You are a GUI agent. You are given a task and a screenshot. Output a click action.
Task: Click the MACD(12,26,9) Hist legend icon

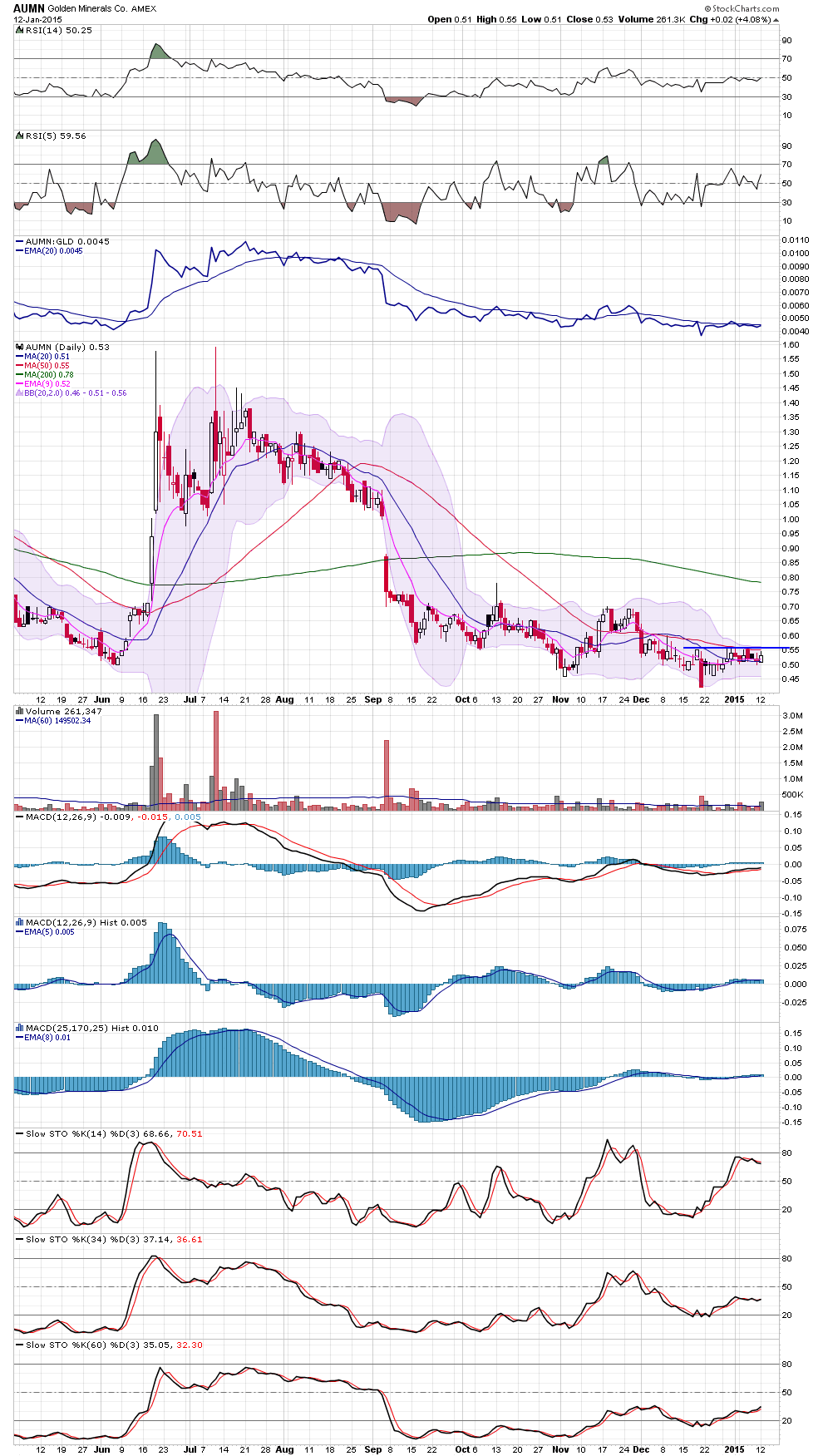[x=19, y=922]
